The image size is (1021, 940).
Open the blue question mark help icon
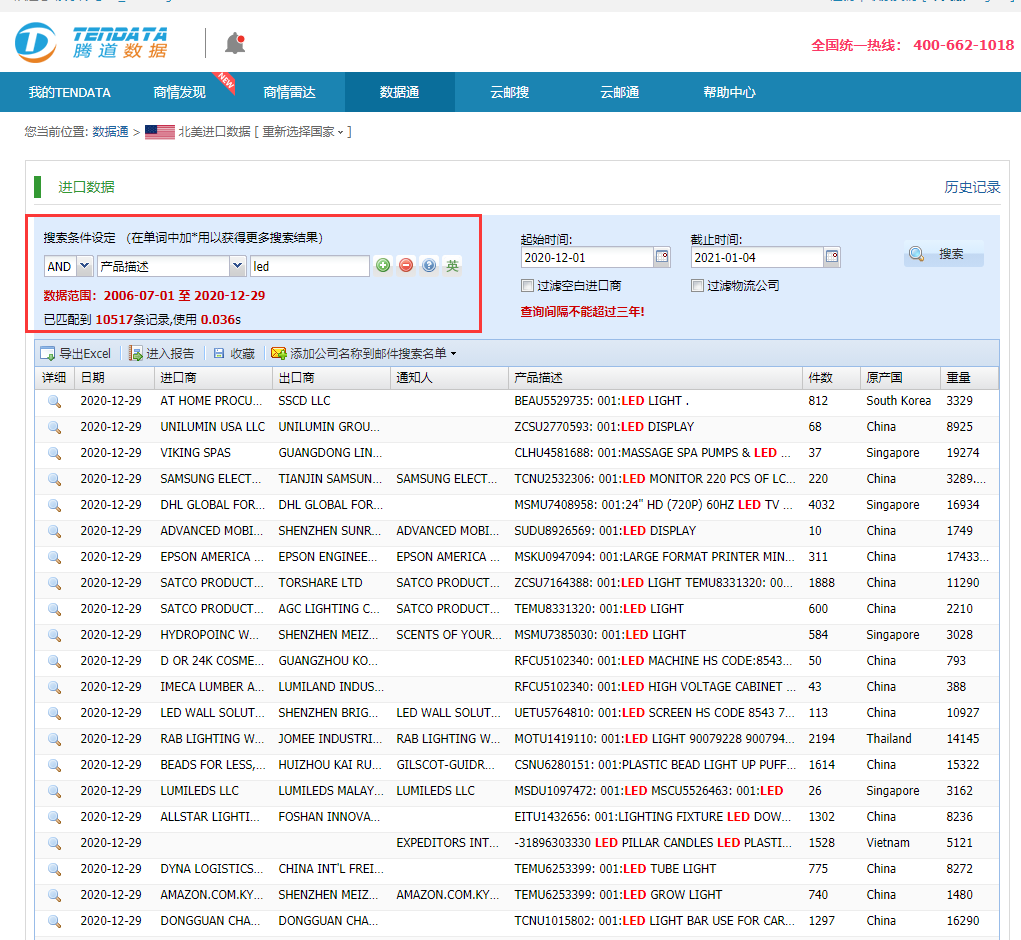[x=428, y=266]
